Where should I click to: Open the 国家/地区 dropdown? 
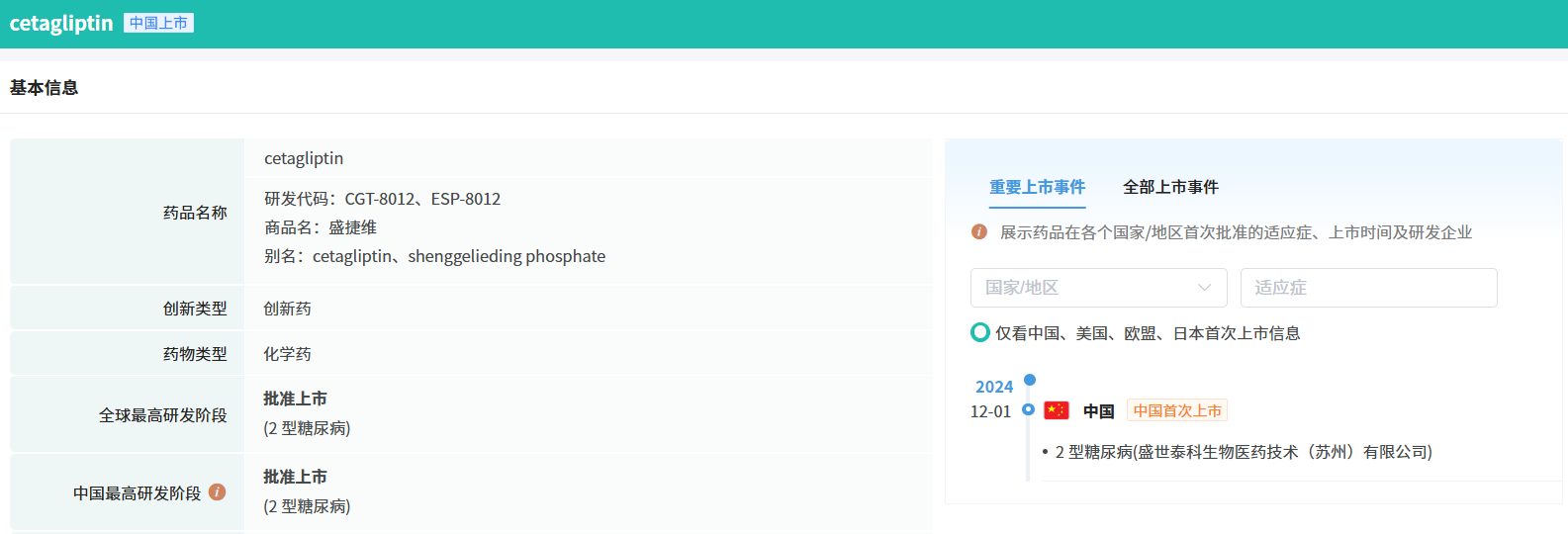coord(1099,288)
